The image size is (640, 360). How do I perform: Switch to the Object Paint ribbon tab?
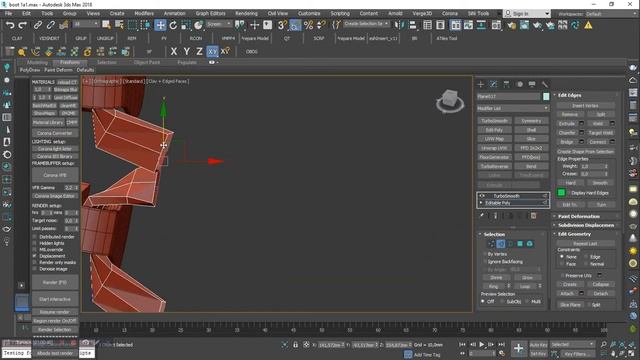[147, 62]
